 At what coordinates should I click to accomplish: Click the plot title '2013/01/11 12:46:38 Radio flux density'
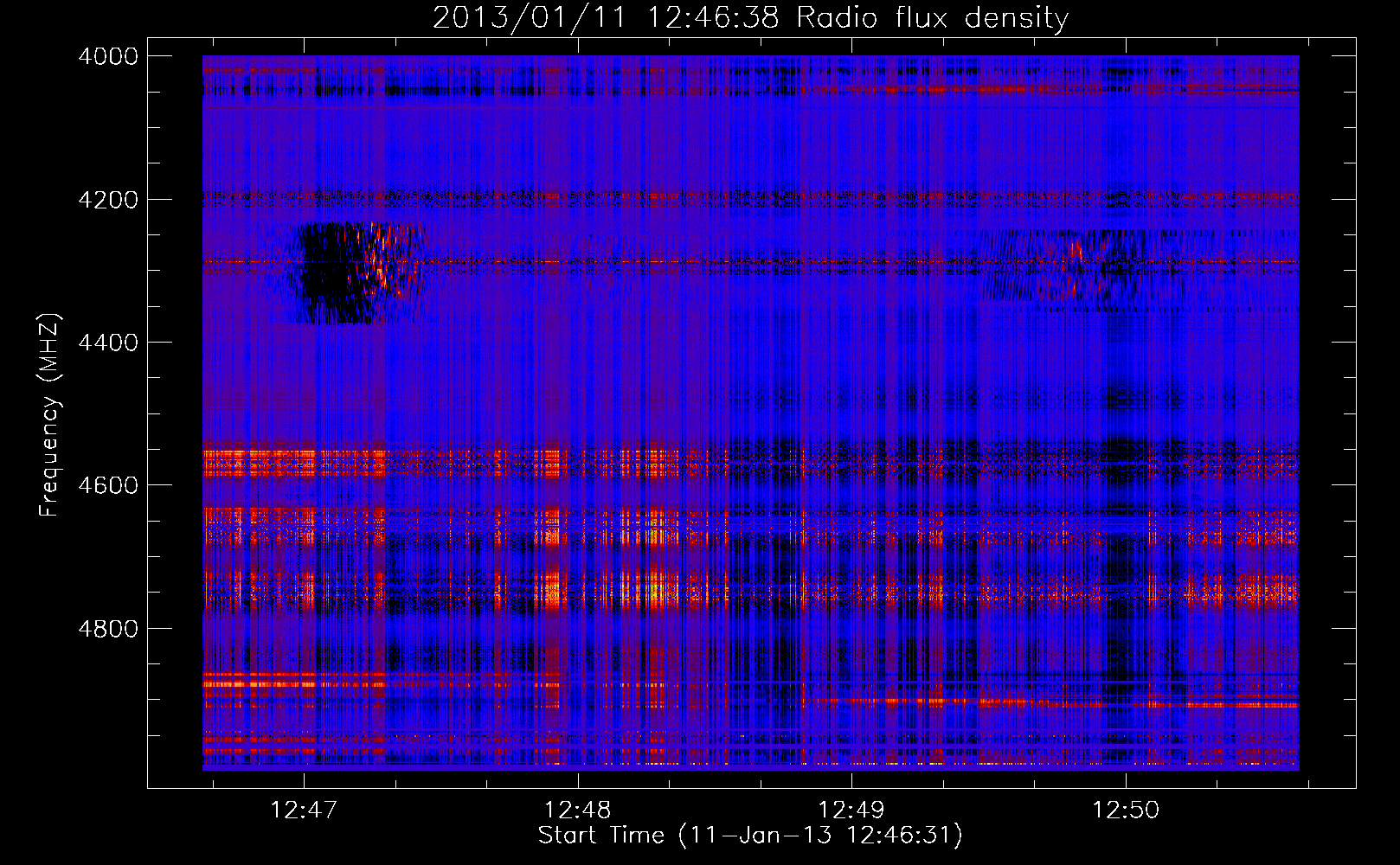coord(750,17)
